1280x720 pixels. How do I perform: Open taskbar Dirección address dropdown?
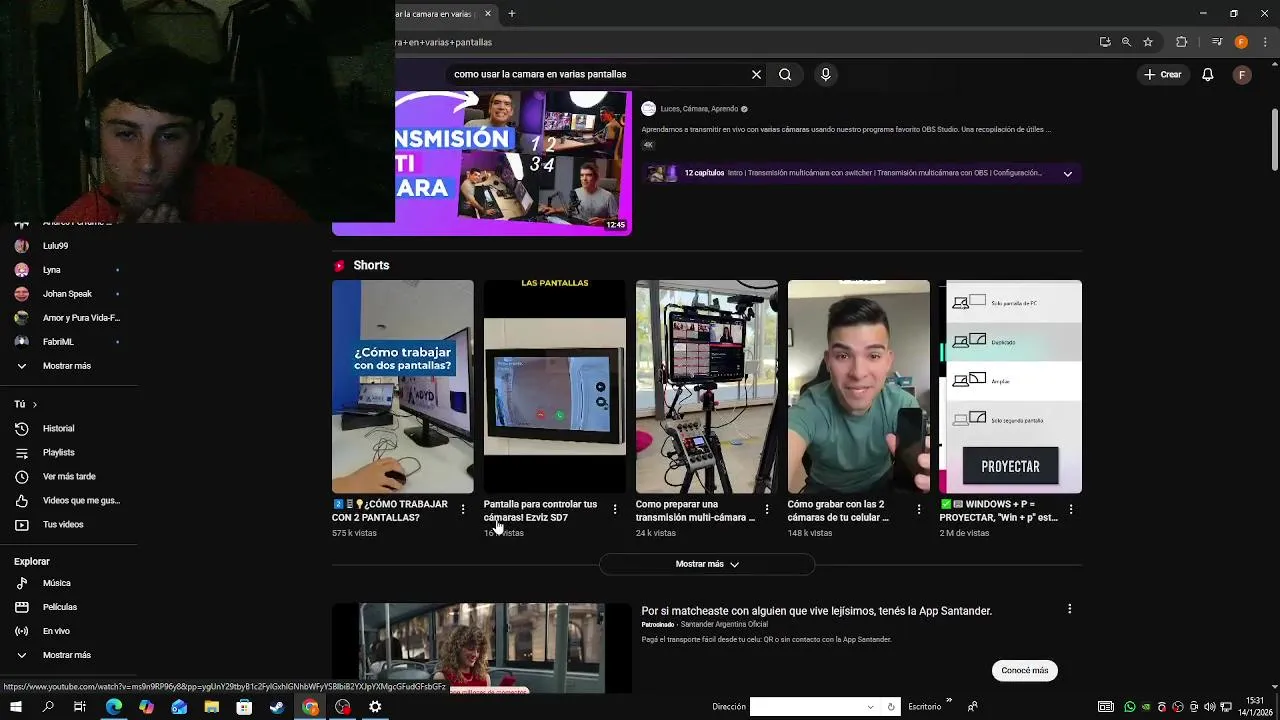click(x=870, y=707)
